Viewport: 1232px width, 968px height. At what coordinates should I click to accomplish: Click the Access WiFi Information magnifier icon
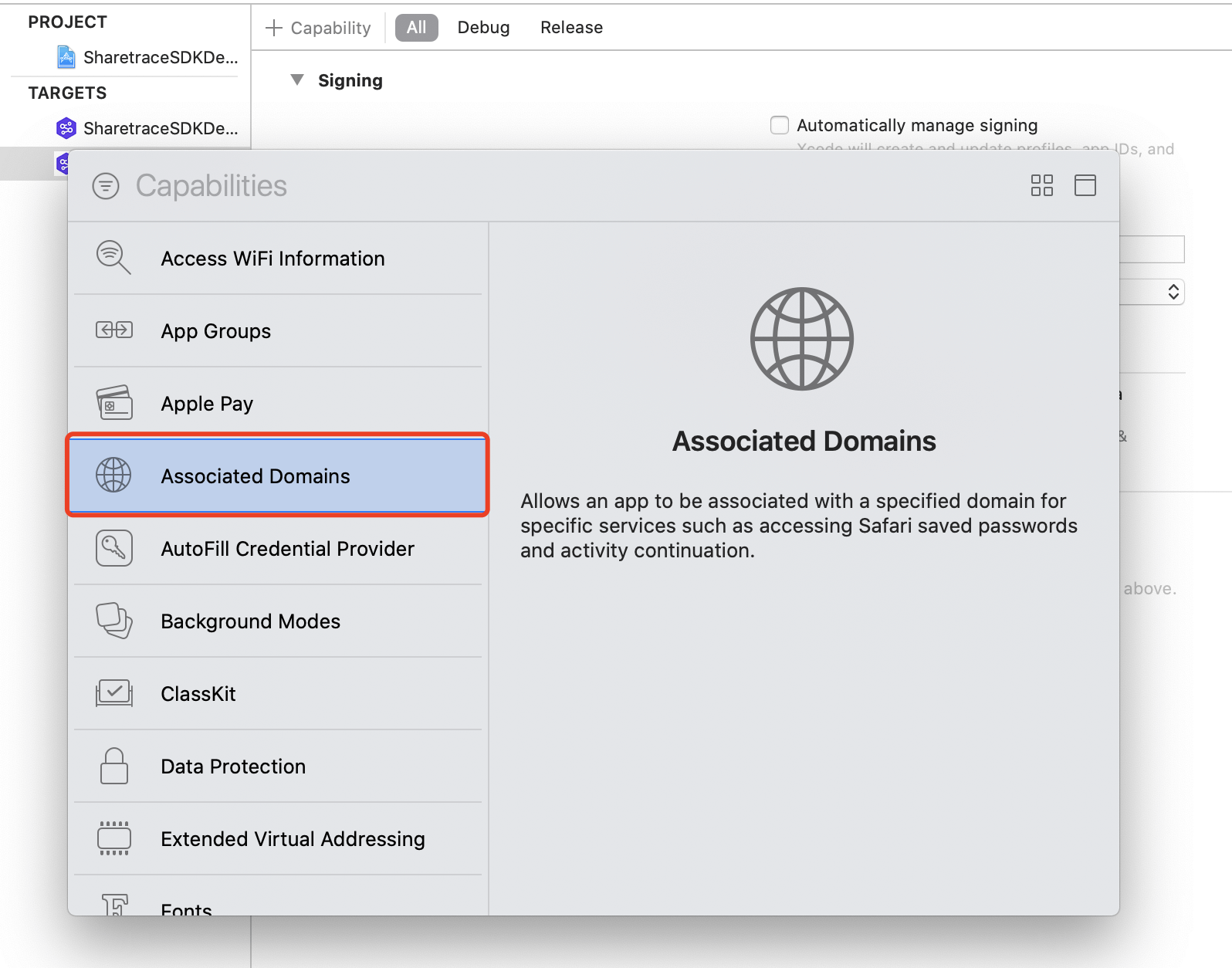click(113, 258)
